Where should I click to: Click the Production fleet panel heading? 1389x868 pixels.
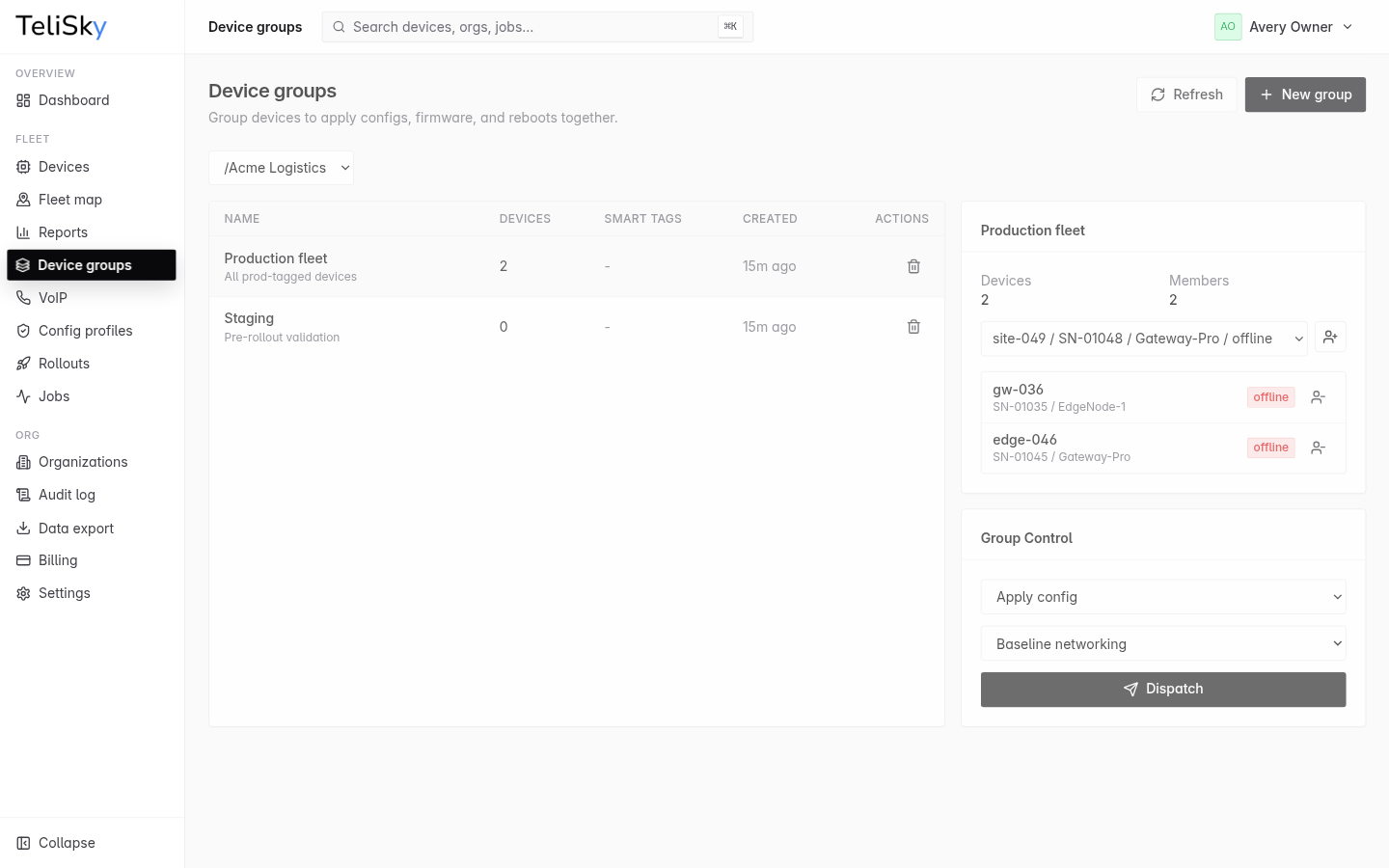(1032, 231)
